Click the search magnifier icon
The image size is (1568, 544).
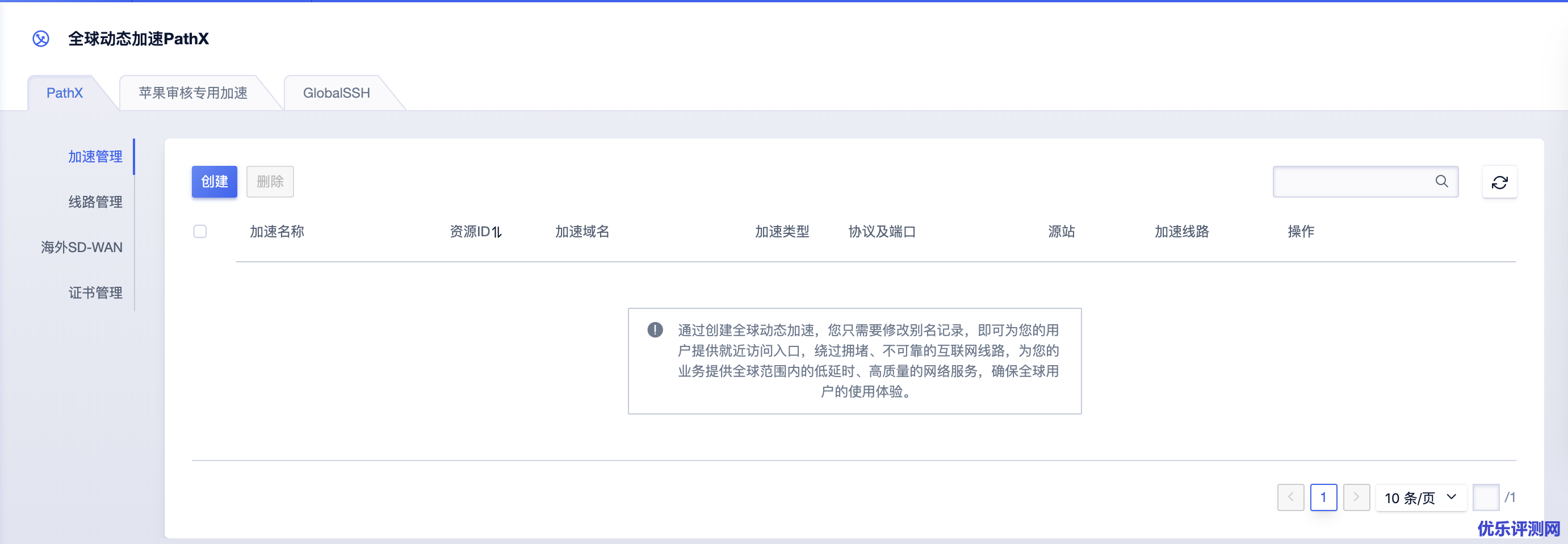1441,182
